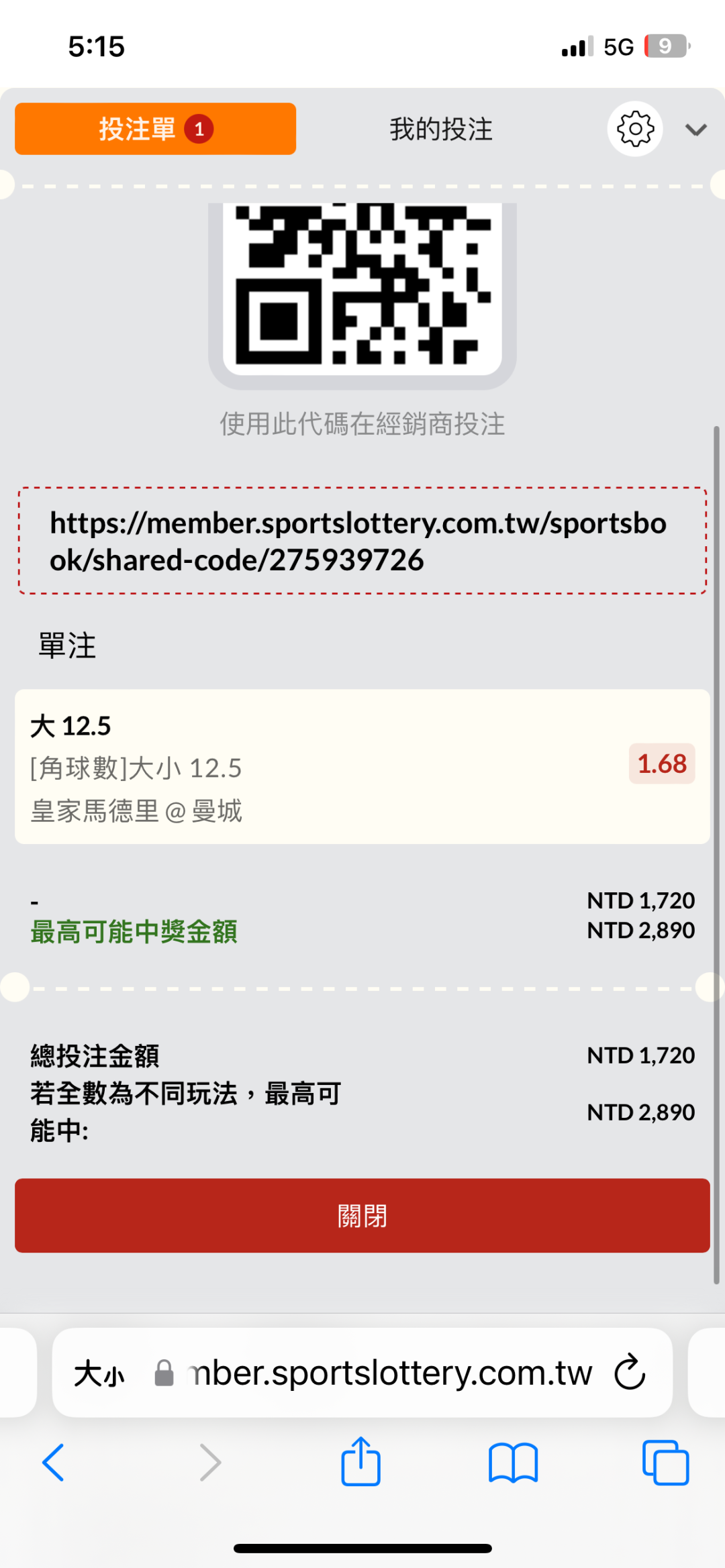
Task: Show Safari tabs overview icon
Action: point(665,1462)
